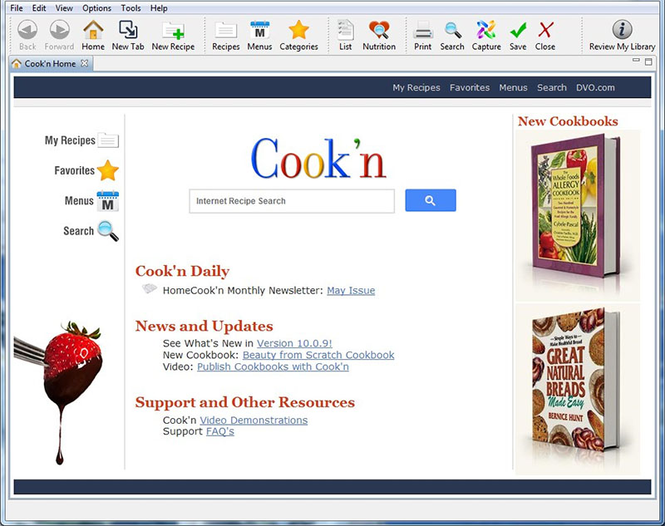The image size is (665, 526).
Task: Open the Video Demonstrations link
Action: point(254,420)
